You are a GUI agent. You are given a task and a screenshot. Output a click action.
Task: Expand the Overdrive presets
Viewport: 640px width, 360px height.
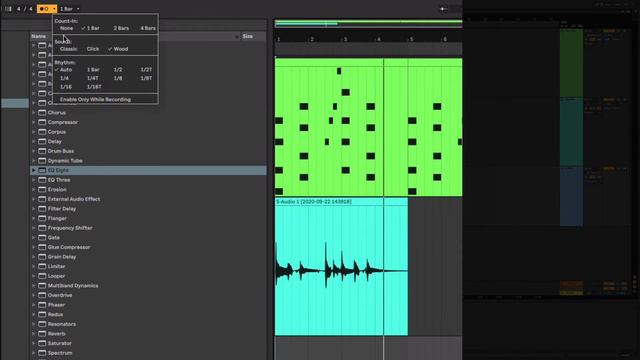(x=33, y=295)
